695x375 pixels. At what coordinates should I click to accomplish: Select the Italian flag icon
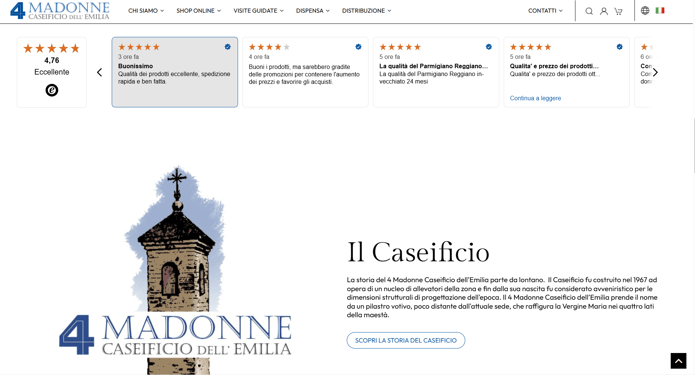tap(660, 10)
